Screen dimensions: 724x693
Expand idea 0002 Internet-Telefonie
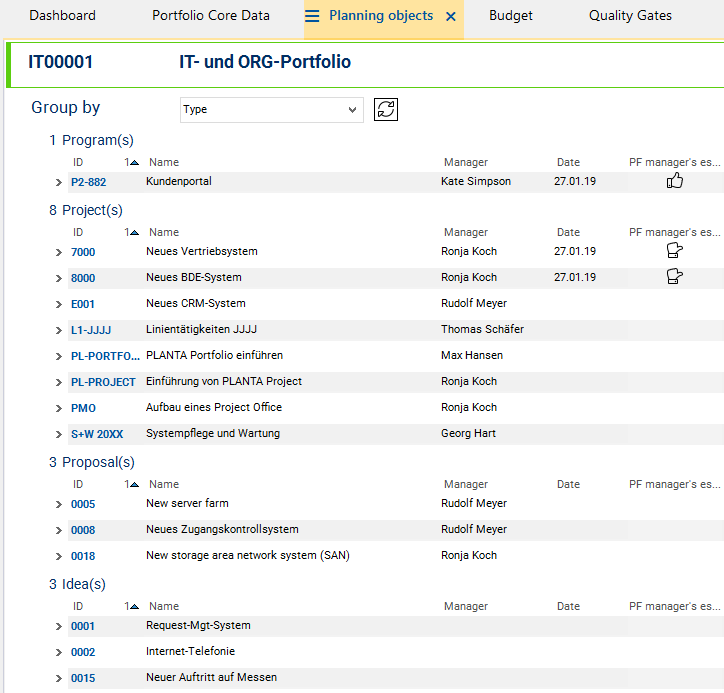(x=59, y=652)
